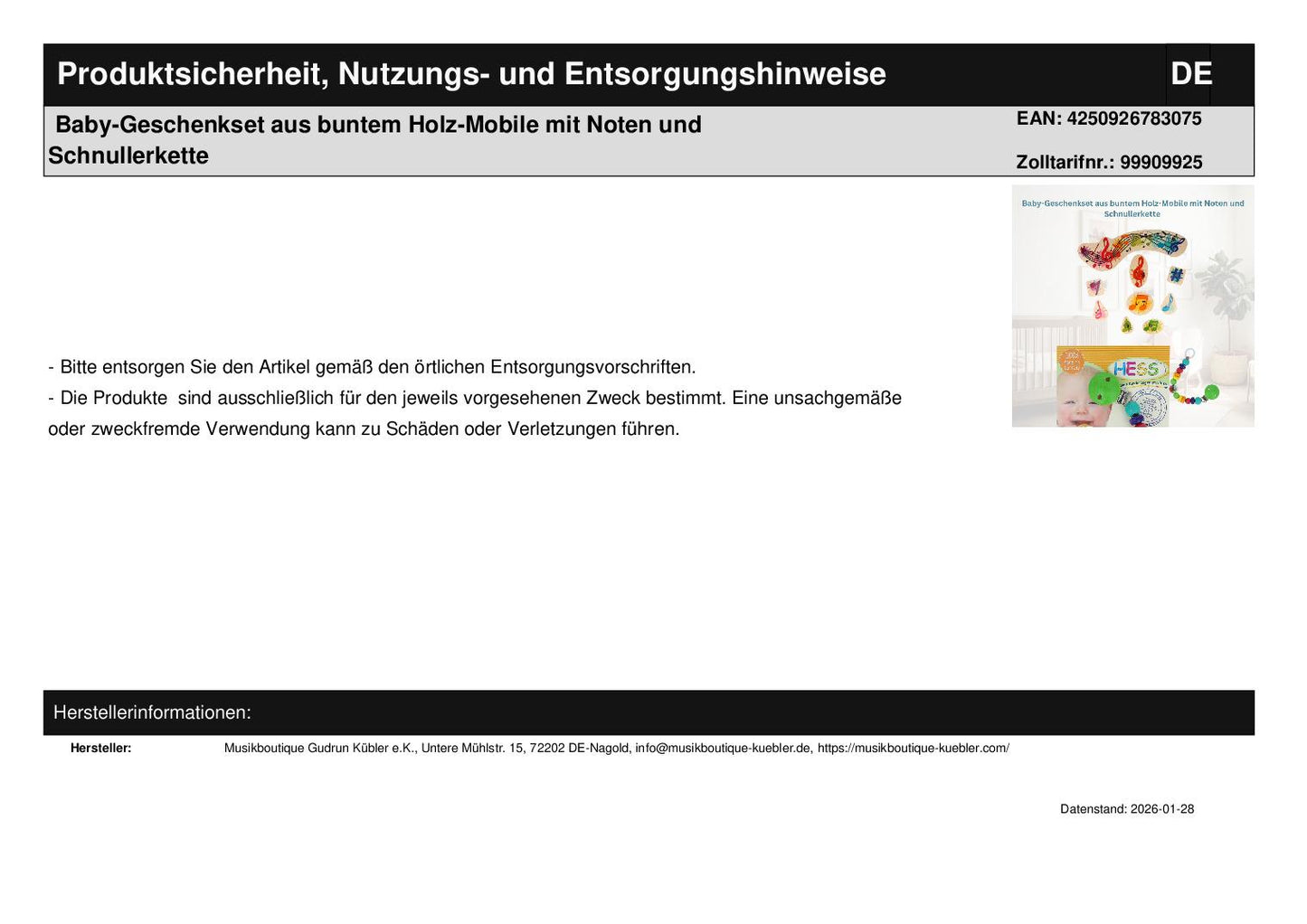Click the info@musikboutique-kuebler.de email address

[723, 749]
